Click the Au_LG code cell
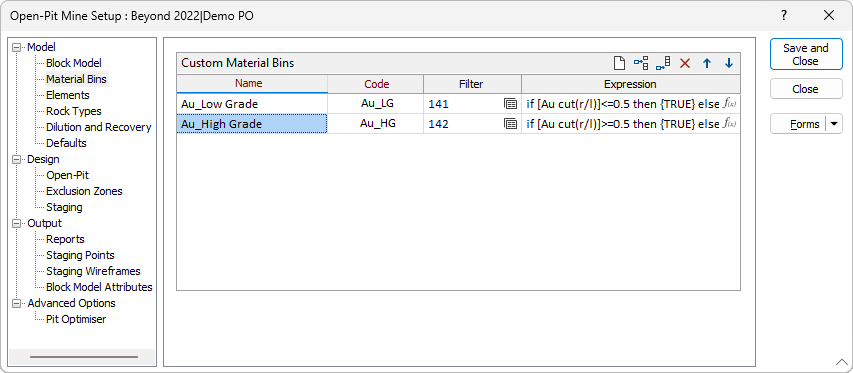 [x=375, y=103]
